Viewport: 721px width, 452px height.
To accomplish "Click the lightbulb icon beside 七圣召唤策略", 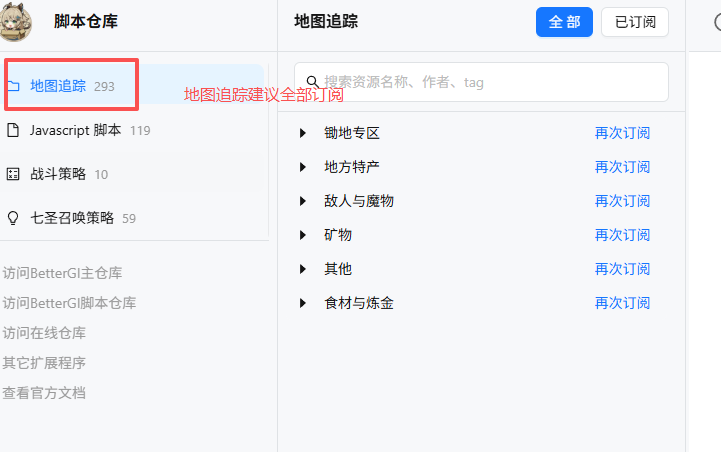I will point(13,218).
